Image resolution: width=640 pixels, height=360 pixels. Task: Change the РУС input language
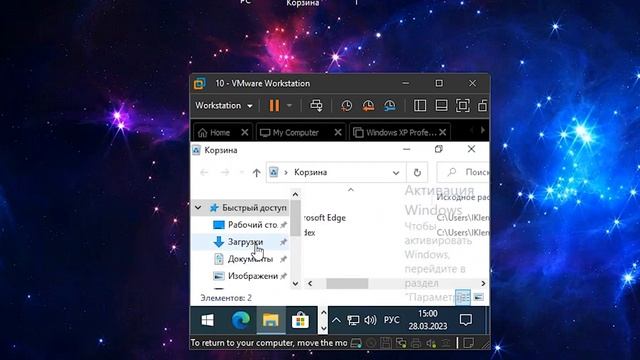click(391, 320)
